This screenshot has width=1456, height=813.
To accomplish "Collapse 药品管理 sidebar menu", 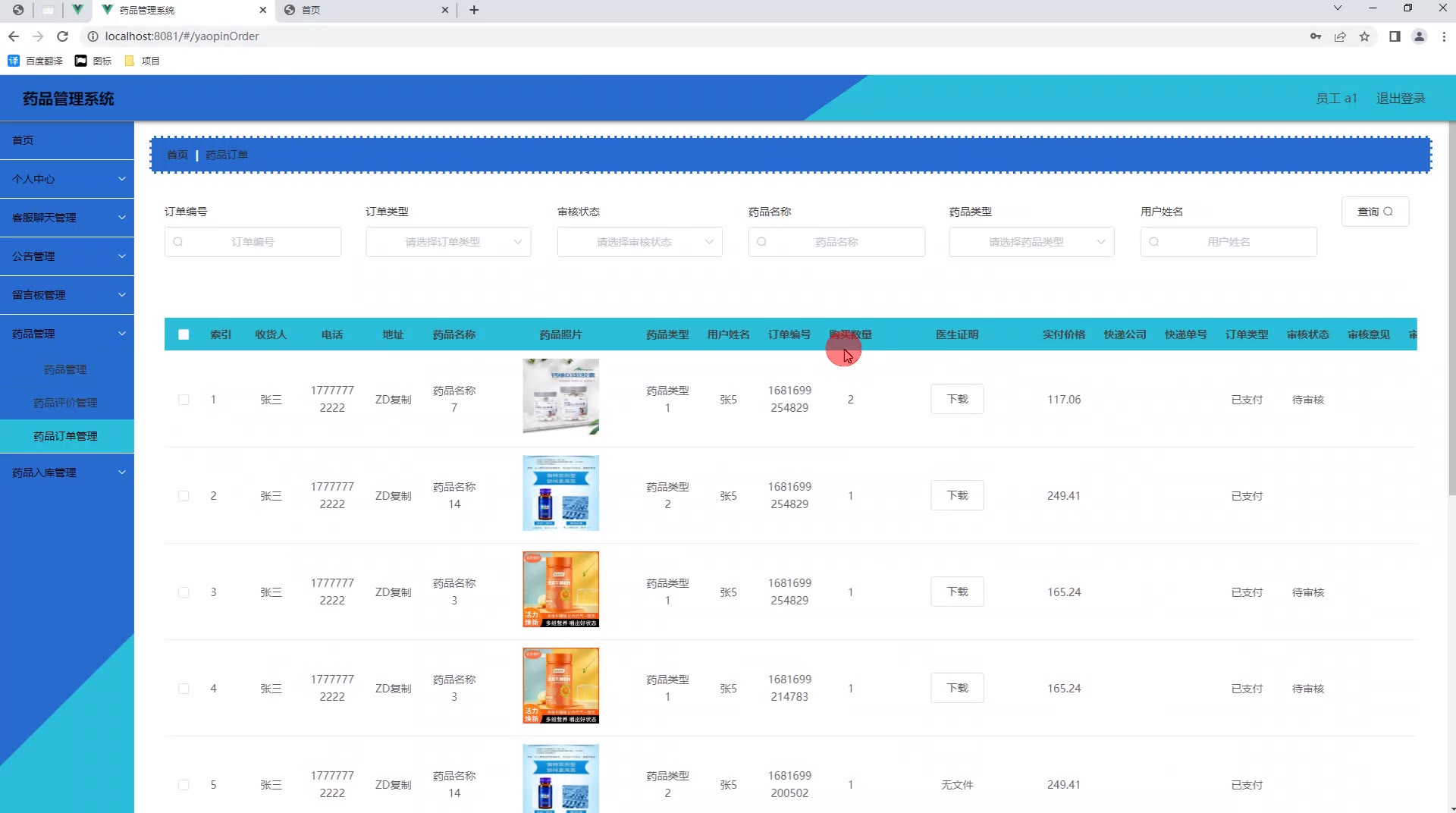I will click(x=67, y=334).
